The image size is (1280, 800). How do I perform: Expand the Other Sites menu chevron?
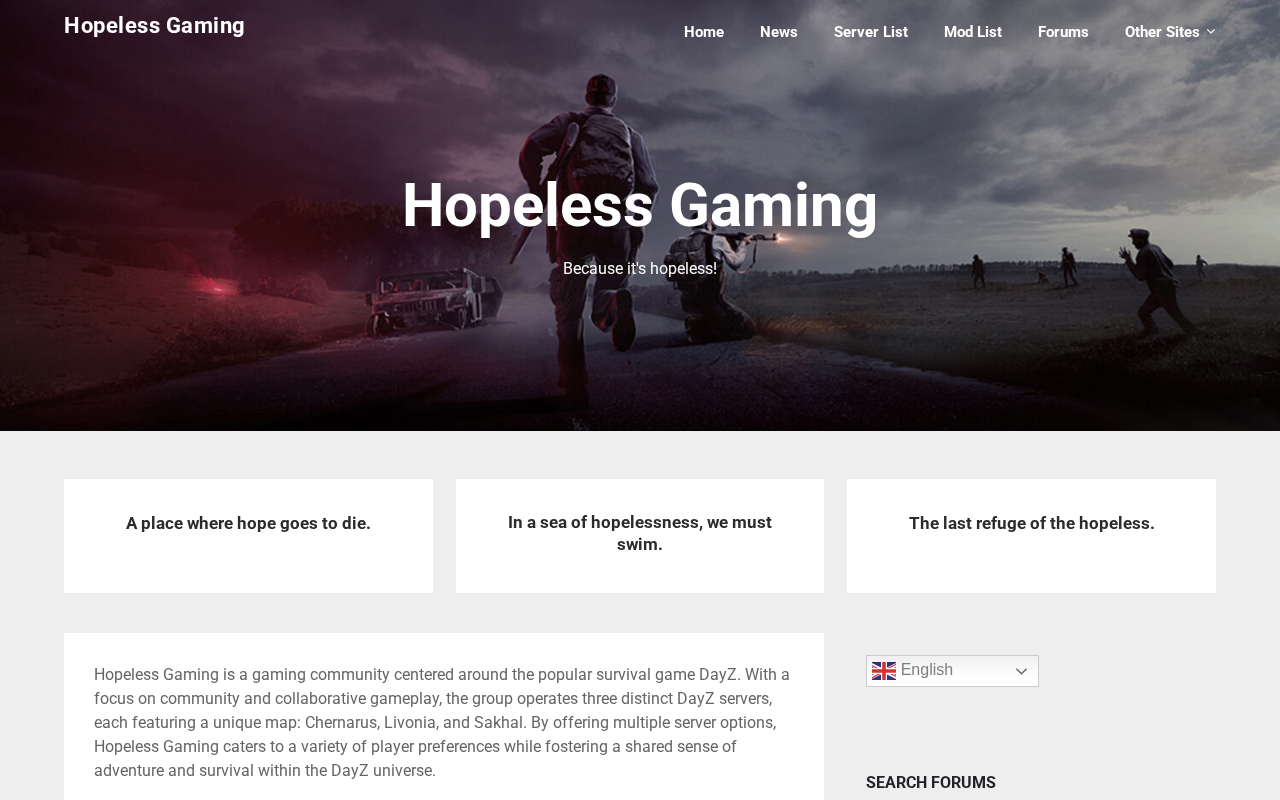click(1211, 32)
